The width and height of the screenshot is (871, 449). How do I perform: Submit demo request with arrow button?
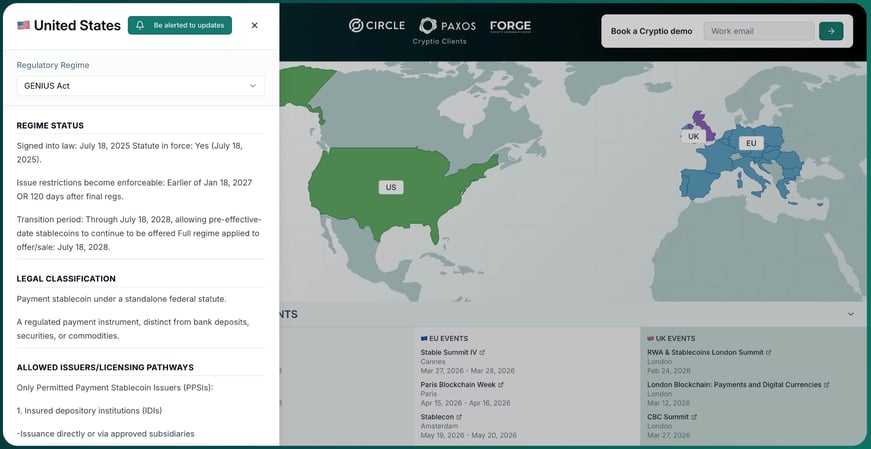[x=830, y=31]
